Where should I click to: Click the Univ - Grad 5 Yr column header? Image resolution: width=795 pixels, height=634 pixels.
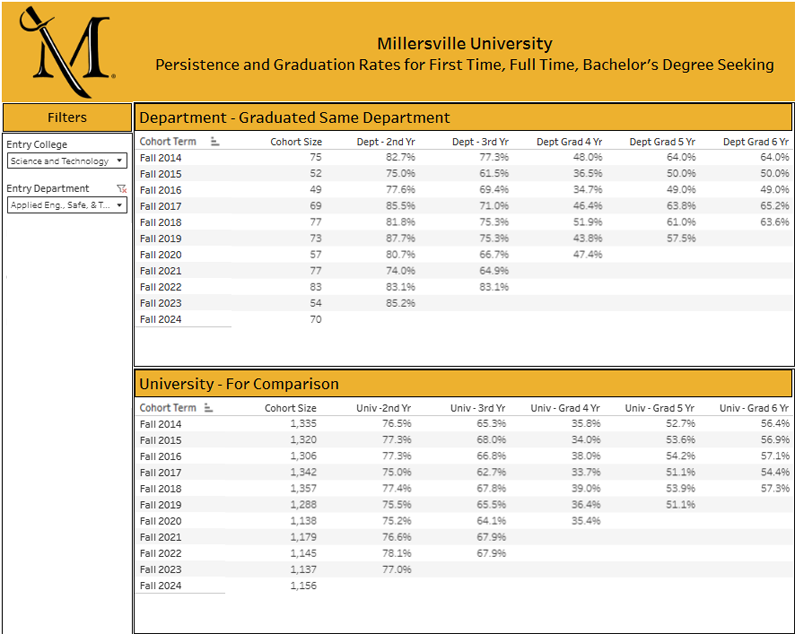coord(659,408)
